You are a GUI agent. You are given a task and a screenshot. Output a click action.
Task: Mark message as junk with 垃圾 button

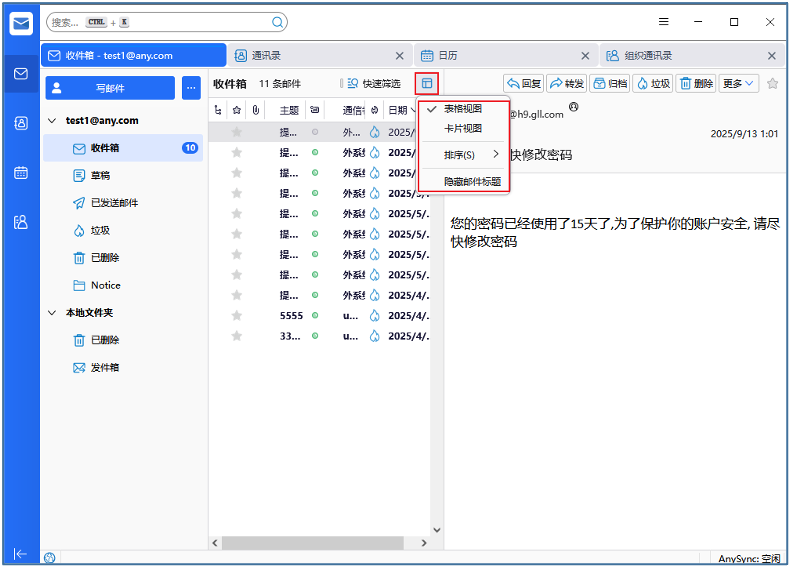(x=653, y=84)
